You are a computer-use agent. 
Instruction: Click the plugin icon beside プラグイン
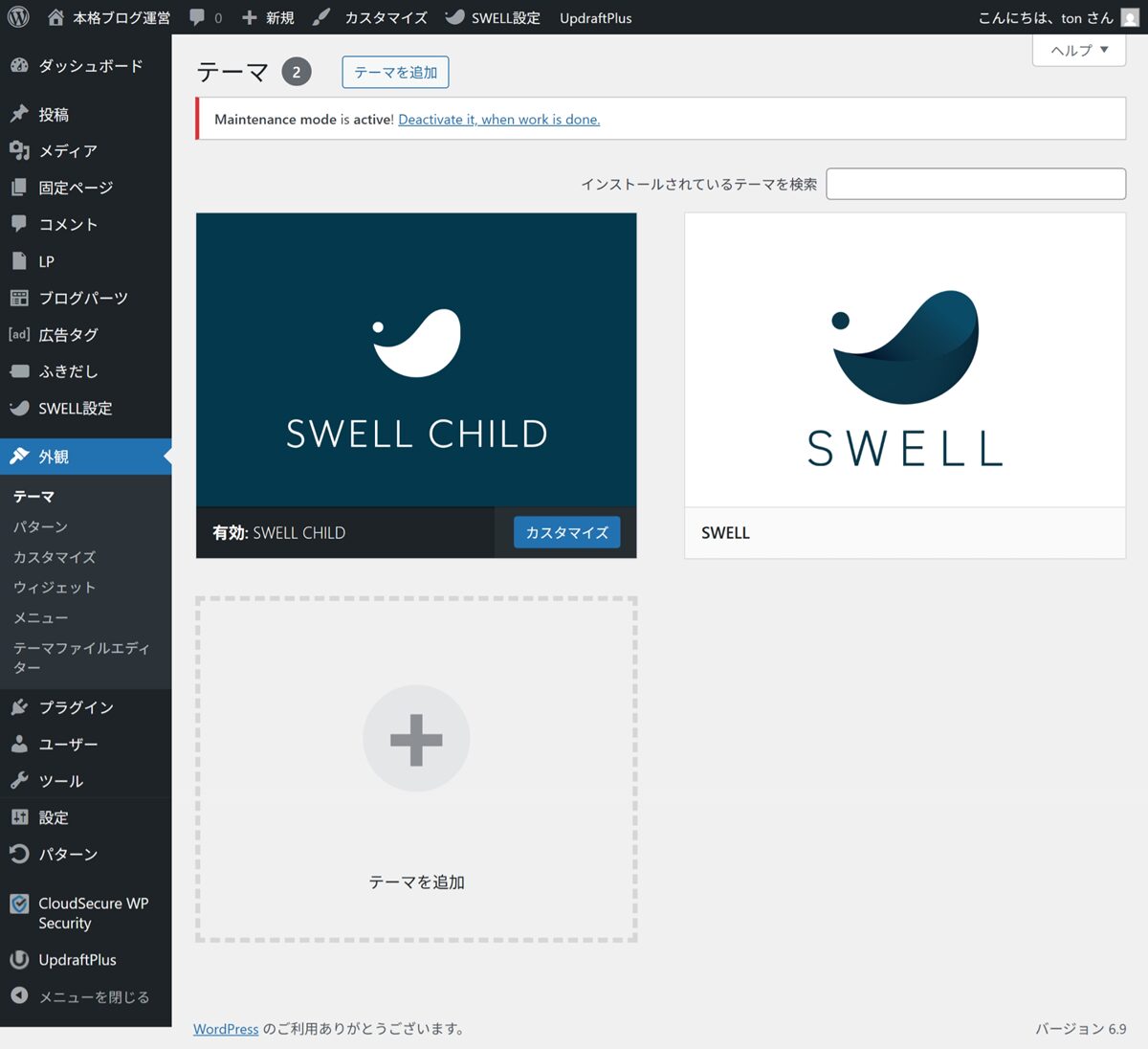pos(19,707)
